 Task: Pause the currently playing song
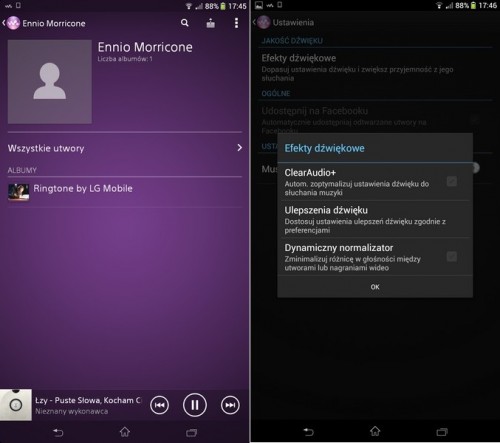coord(195,405)
